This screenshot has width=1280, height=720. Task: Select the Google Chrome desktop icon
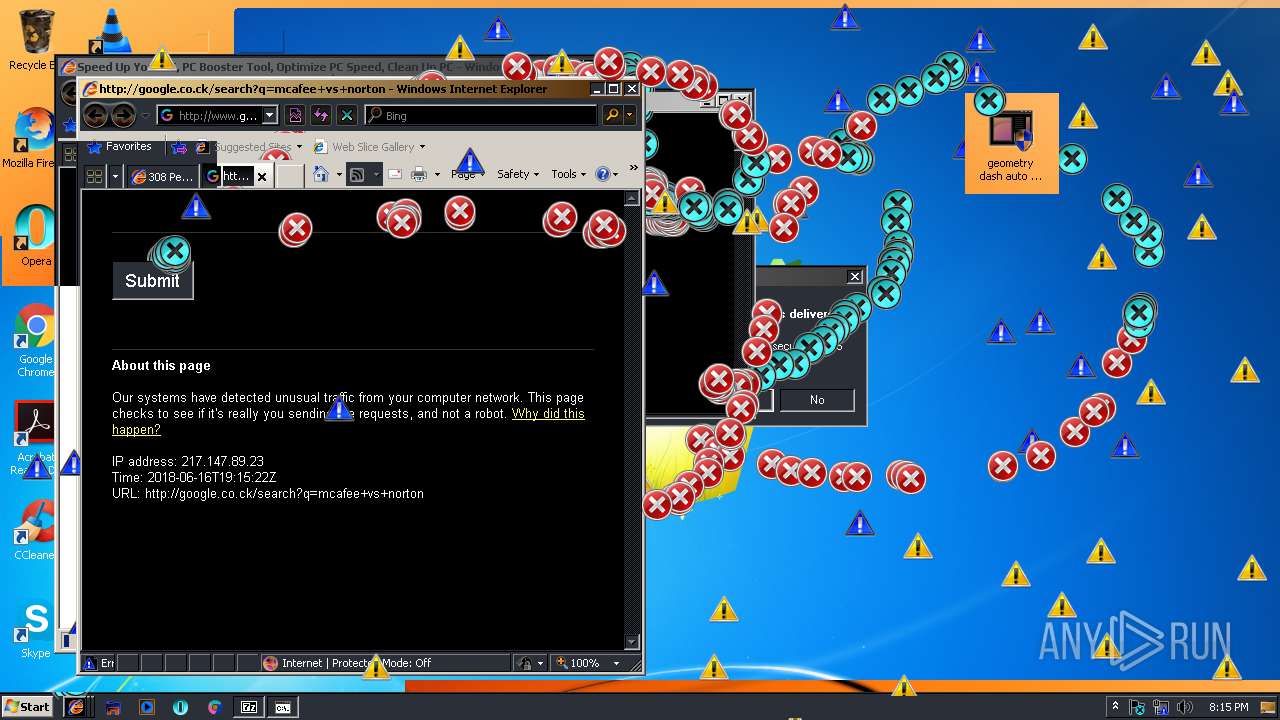click(x=35, y=340)
